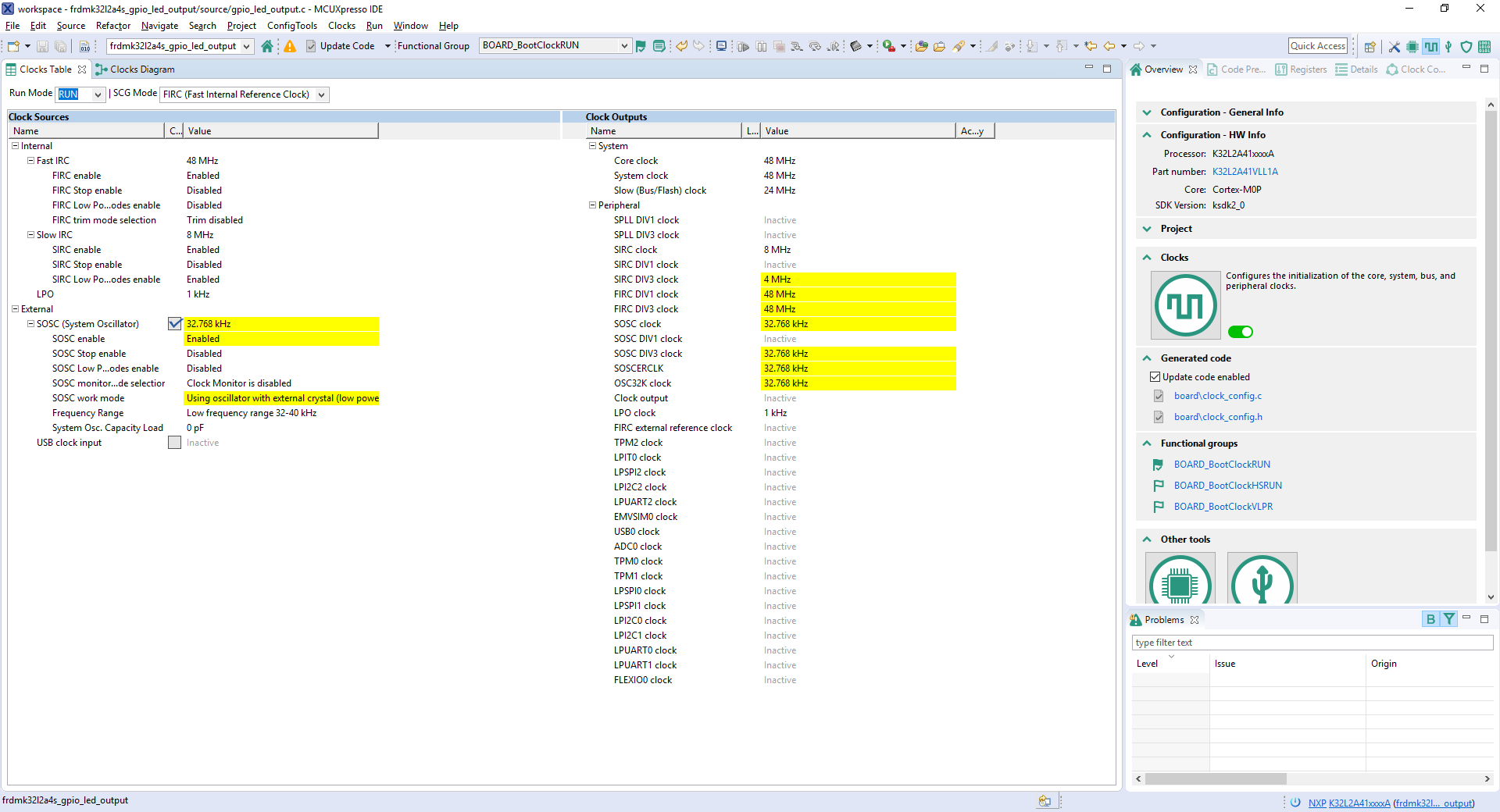
Task: Click the large Clocks tool icon in Overview
Action: click(x=1185, y=304)
